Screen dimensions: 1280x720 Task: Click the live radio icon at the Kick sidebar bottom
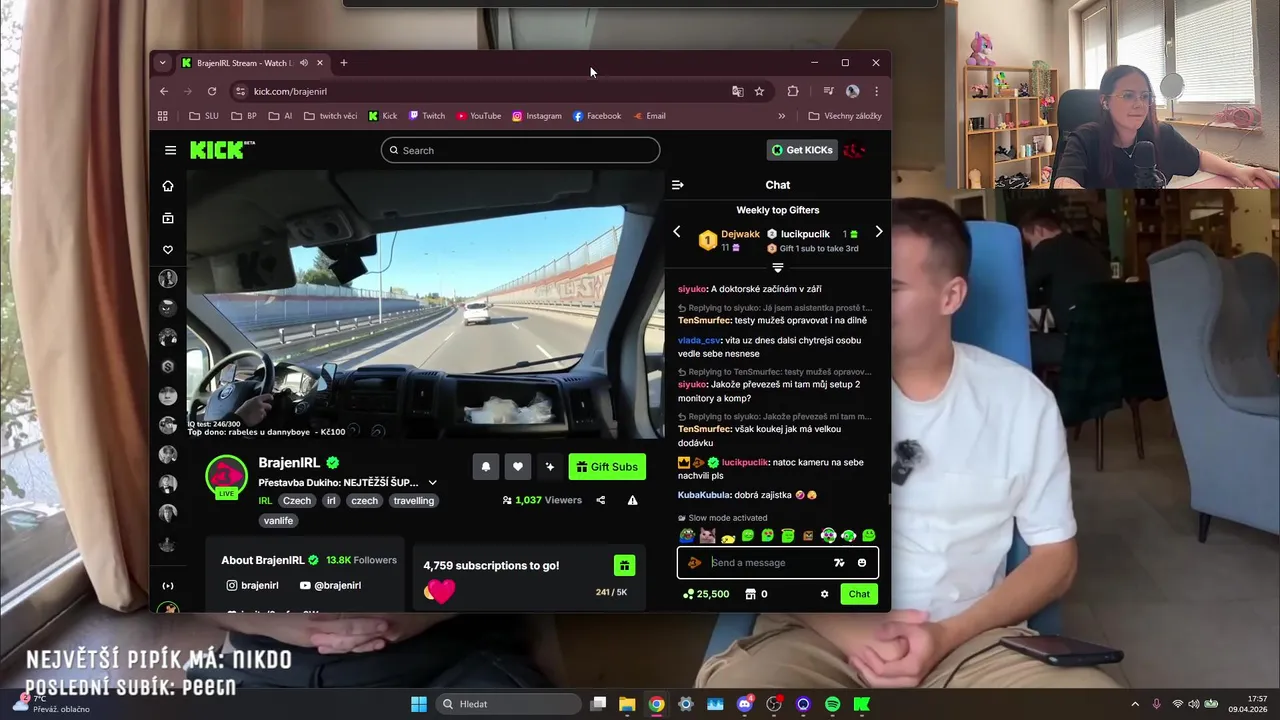click(x=168, y=586)
